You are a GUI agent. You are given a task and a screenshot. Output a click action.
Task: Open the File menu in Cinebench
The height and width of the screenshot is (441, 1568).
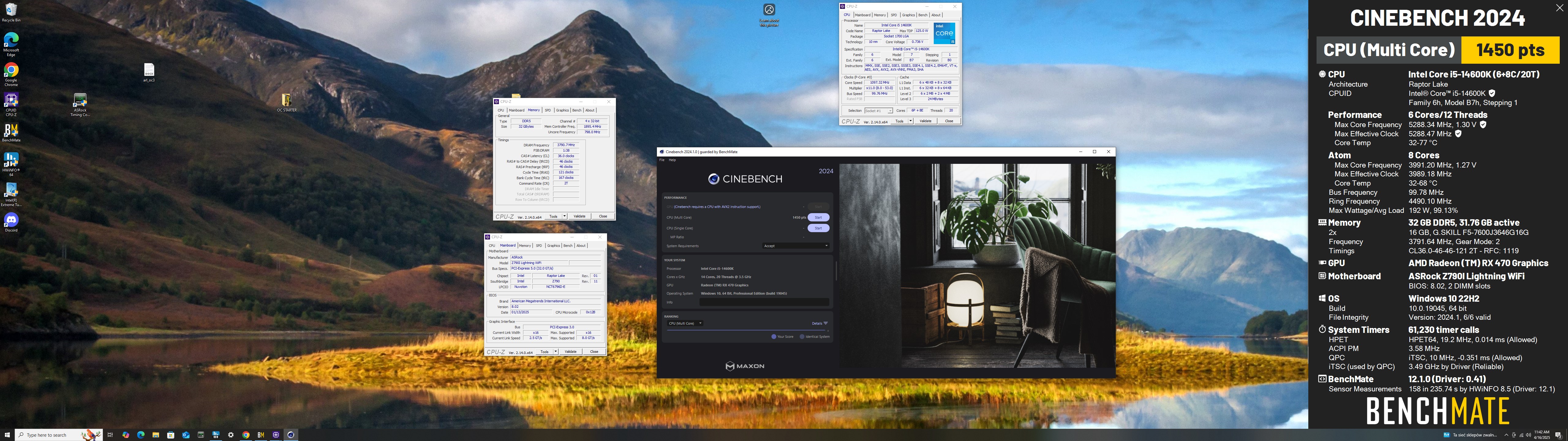pyautogui.click(x=662, y=160)
